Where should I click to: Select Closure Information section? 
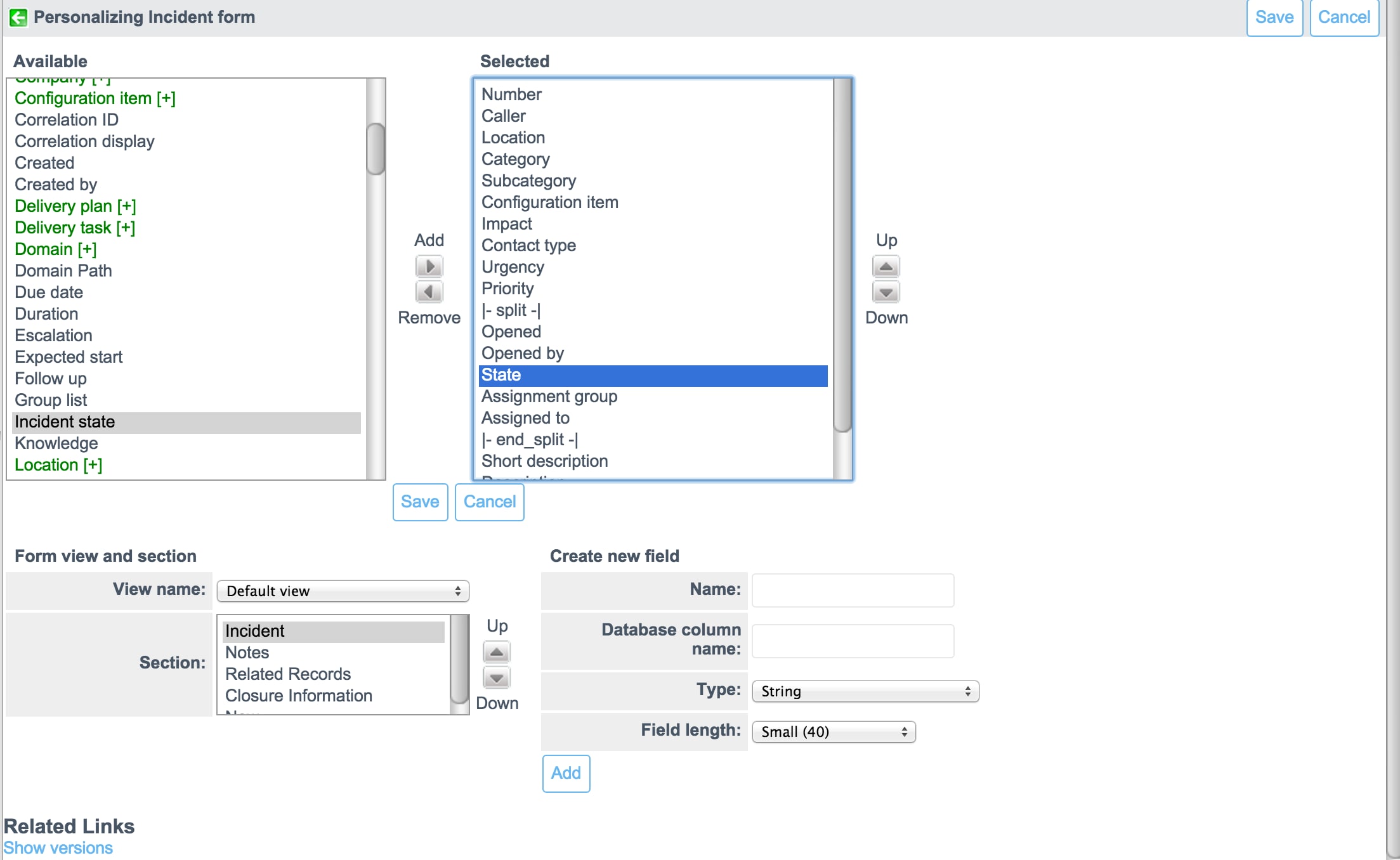click(x=298, y=696)
